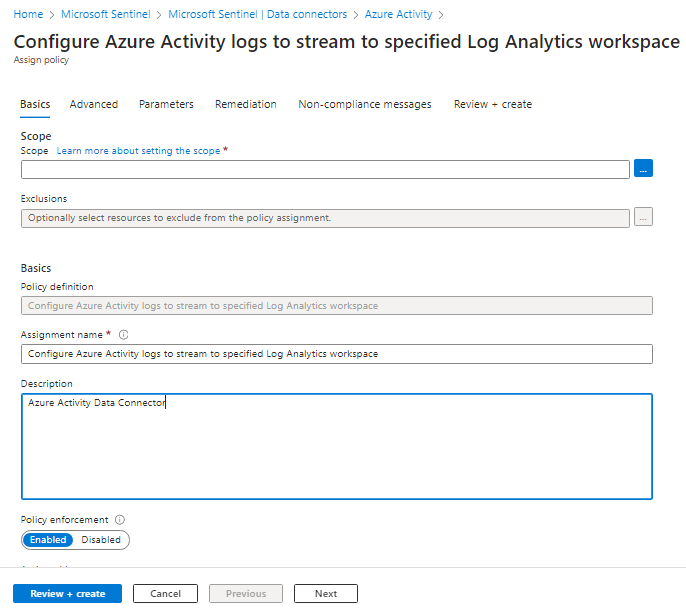Click the 'Exclusions' label
The height and width of the screenshot is (612, 686).
[x=44, y=199]
